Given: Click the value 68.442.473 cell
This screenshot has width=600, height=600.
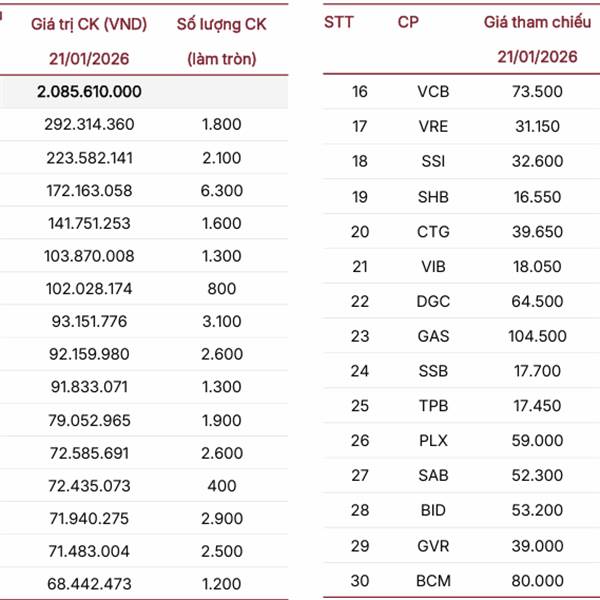Looking at the screenshot, I should (89, 584).
